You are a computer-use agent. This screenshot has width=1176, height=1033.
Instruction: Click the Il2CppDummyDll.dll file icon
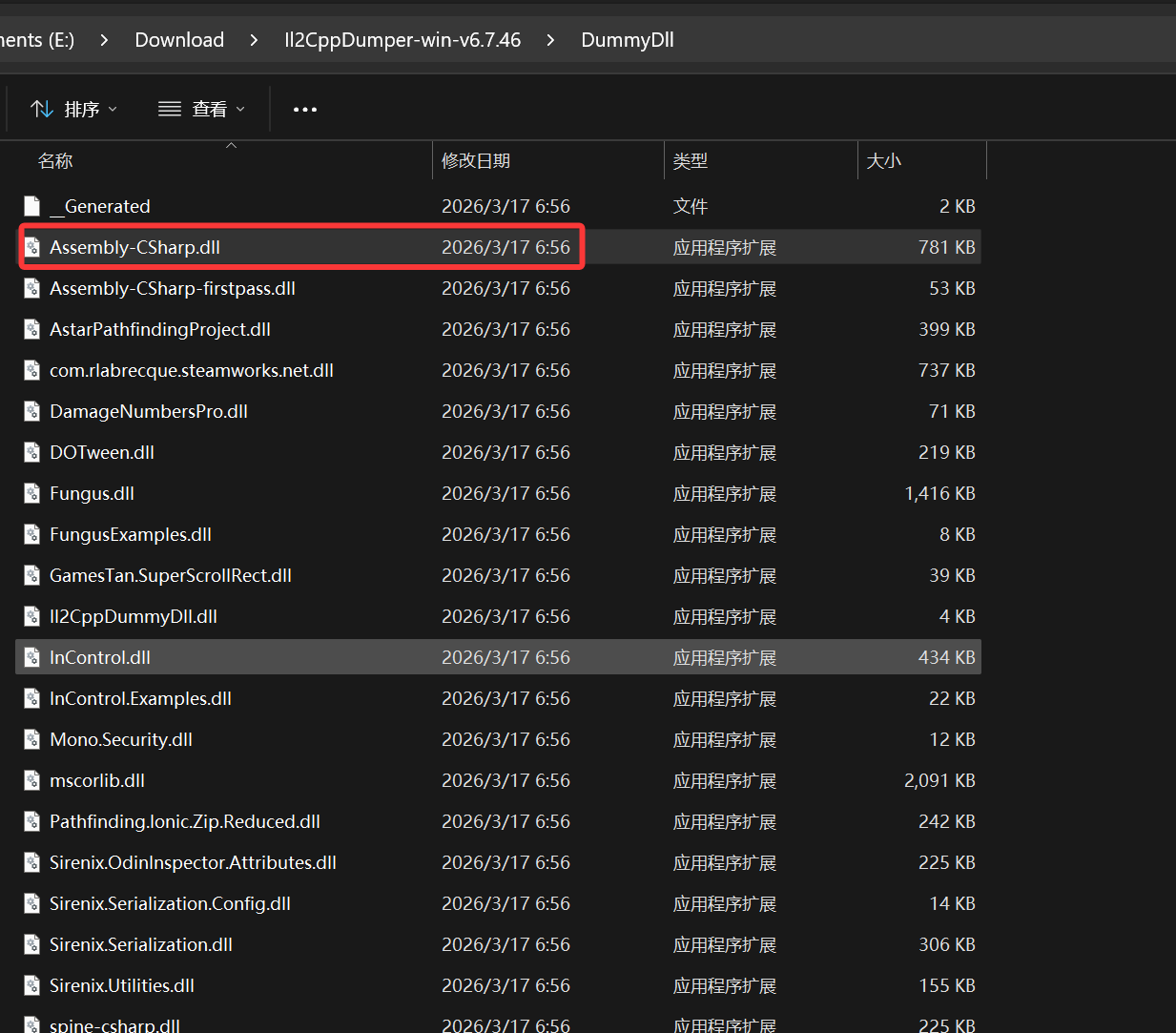click(x=32, y=616)
